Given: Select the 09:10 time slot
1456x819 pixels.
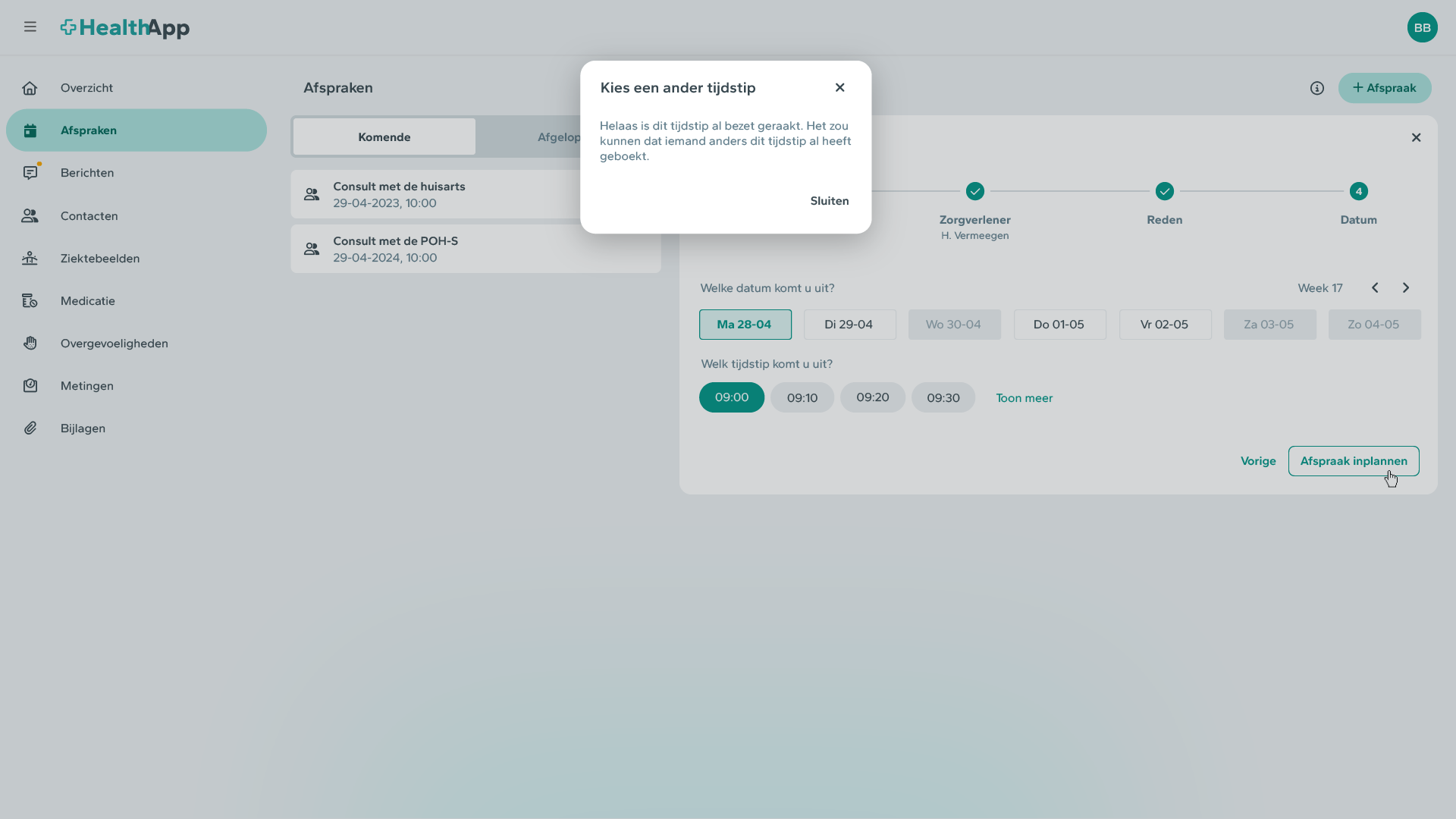Looking at the screenshot, I should (802, 397).
